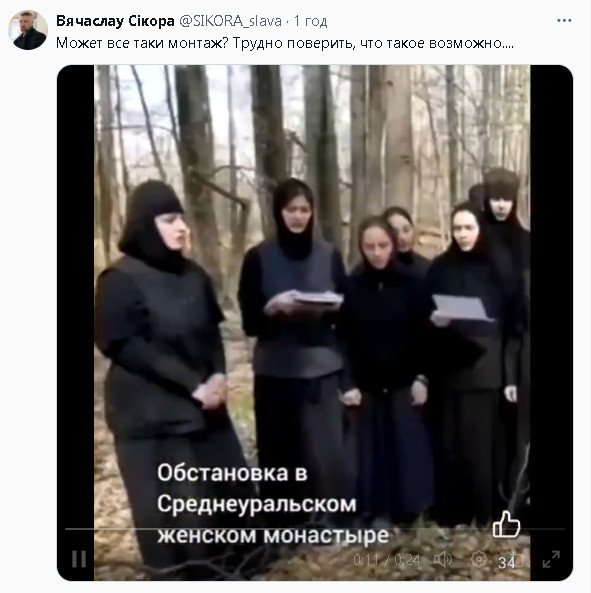Click the tweet text 'Может все таки монтаж?'
This screenshot has width=591, height=593.
click(142, 43)
